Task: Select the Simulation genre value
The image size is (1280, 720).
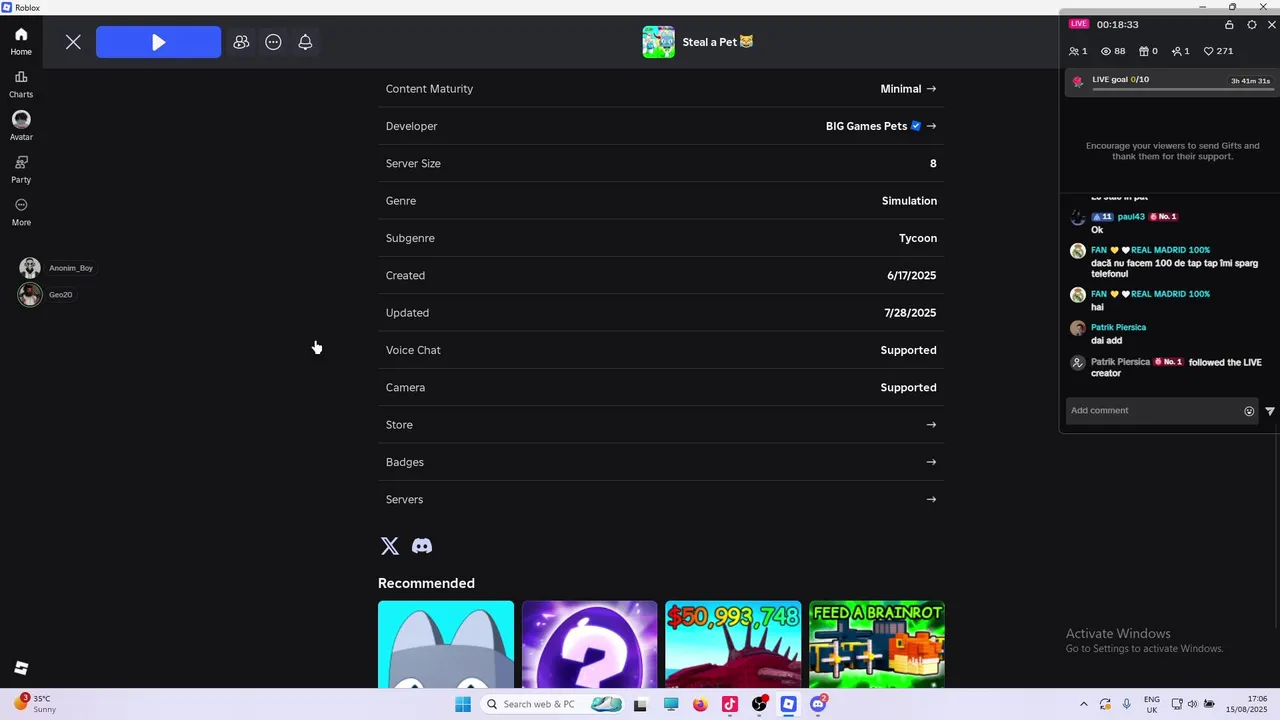Action: [909, 201]
